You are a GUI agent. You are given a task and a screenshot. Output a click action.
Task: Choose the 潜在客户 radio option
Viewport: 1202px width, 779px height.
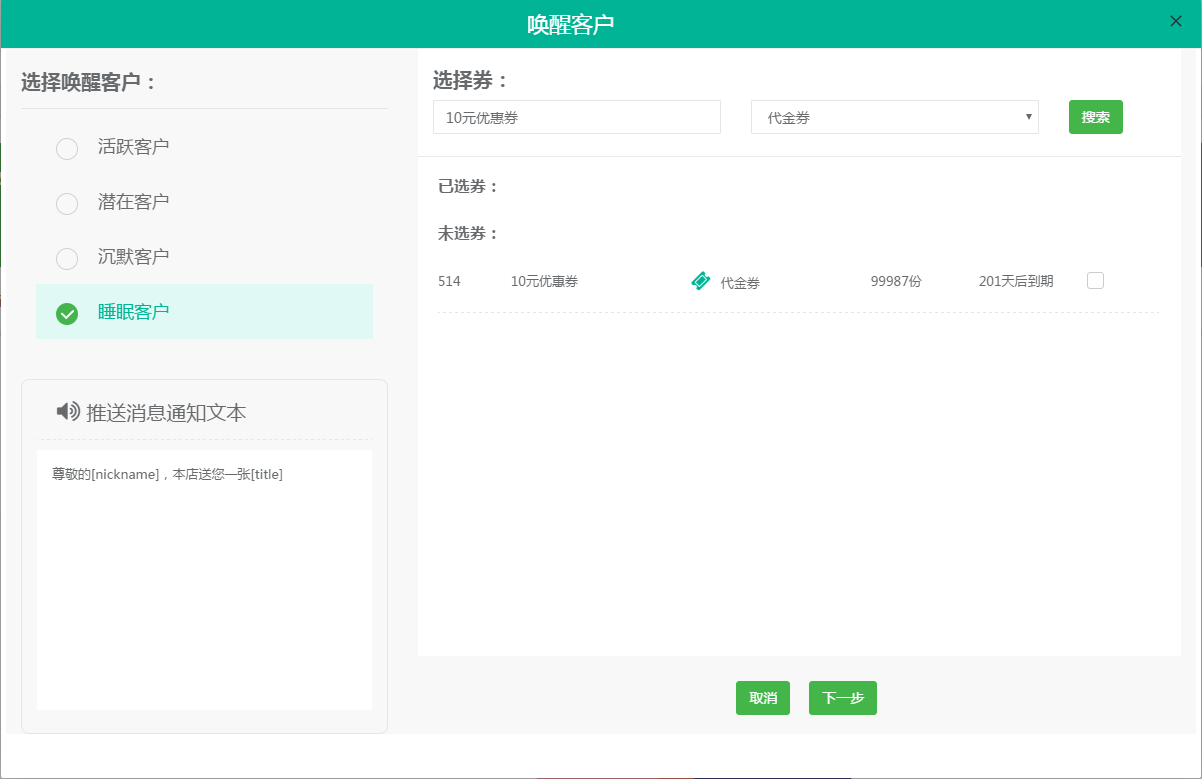[x=67, y=204]
